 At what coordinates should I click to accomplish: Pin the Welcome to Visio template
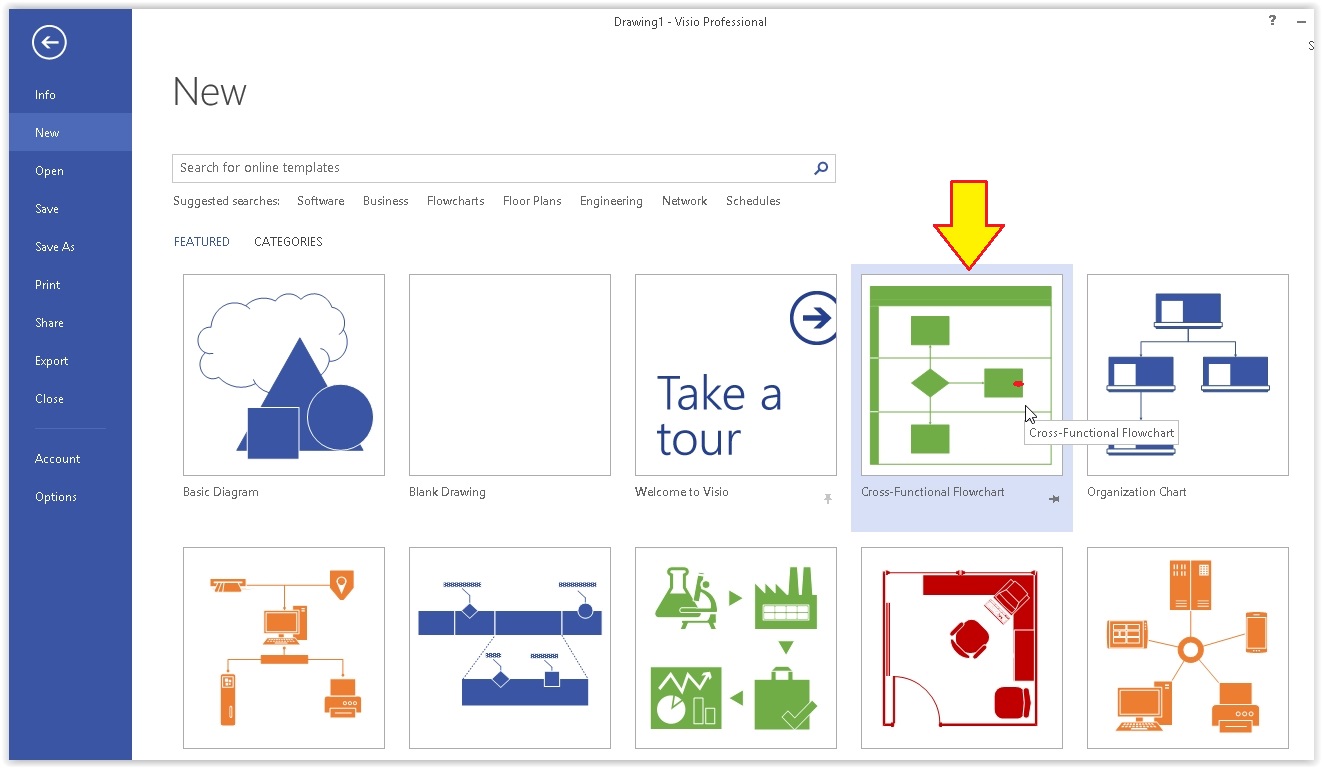pyautogui.click(x=828, y=498)
